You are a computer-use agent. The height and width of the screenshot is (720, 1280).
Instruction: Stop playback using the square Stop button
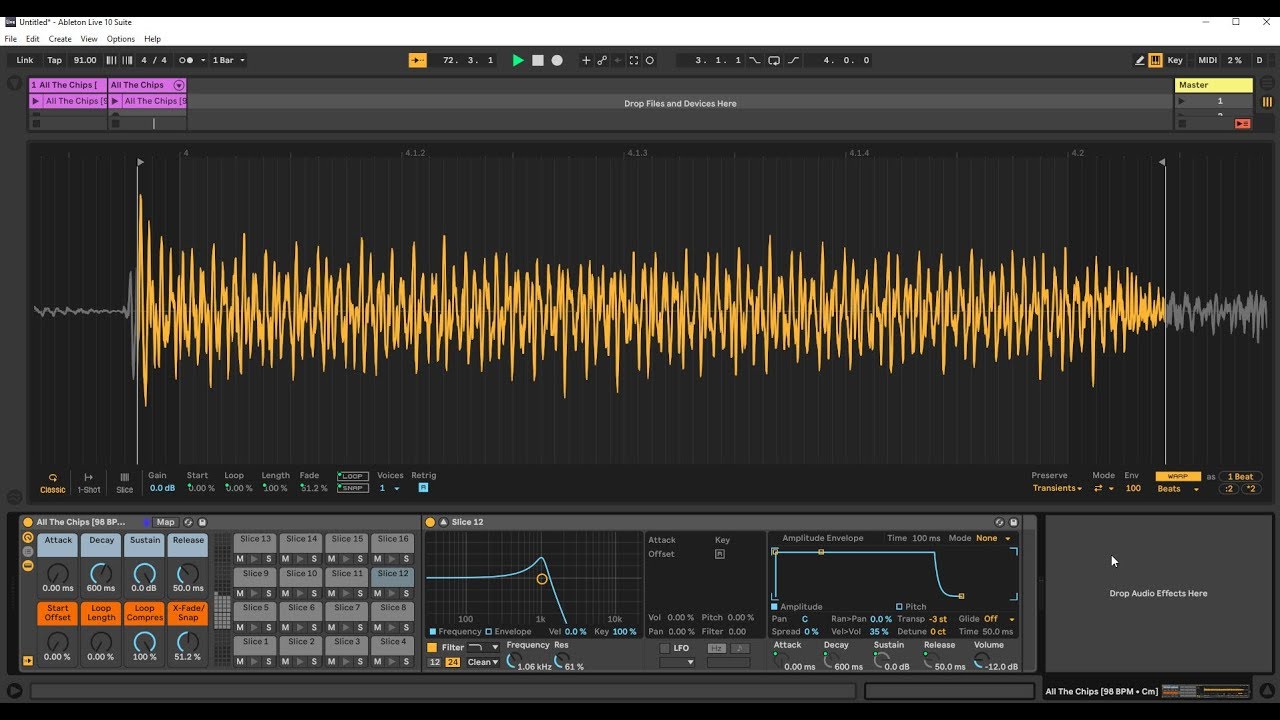[538, 60]
